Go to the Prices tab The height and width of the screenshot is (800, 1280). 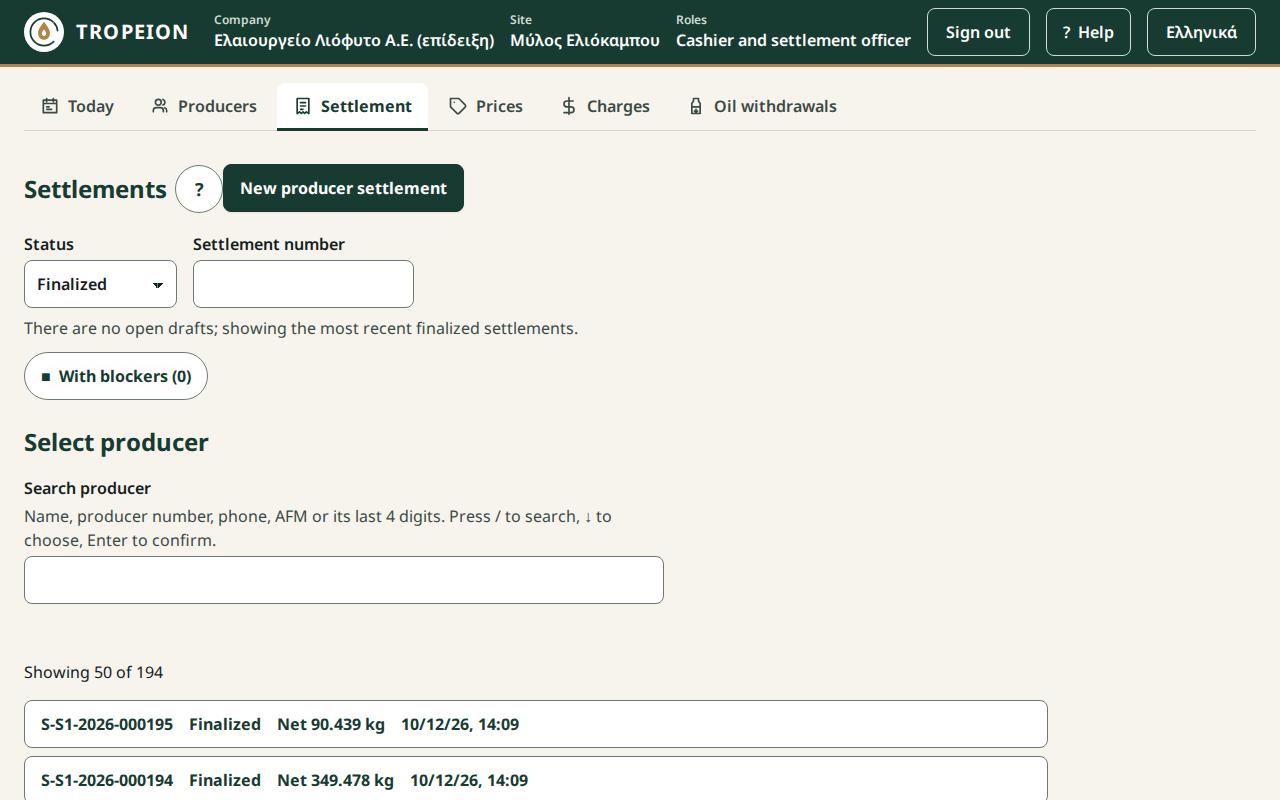486,106
